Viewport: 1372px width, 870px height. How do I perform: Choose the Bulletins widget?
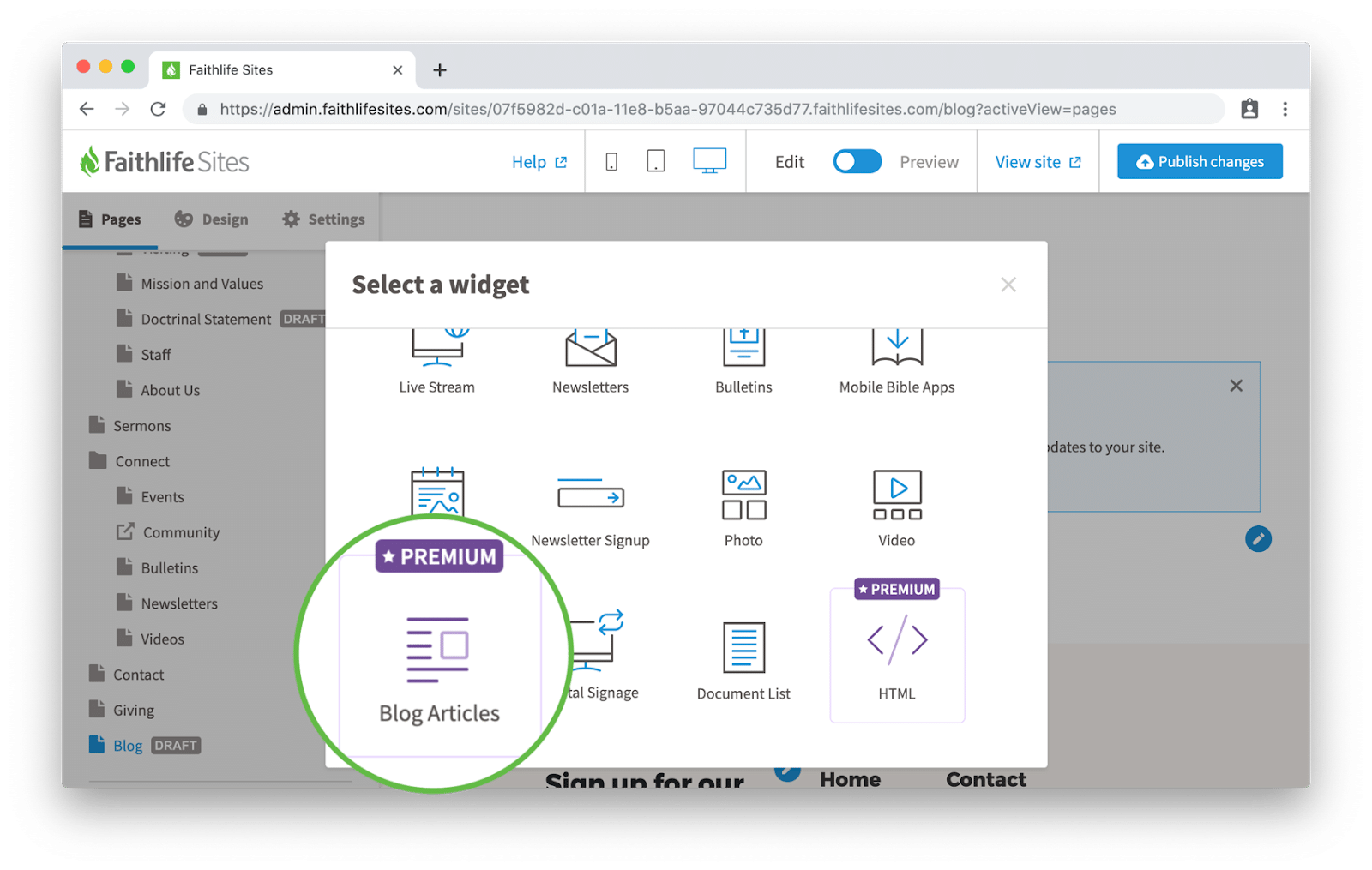(x=743, y=362)
